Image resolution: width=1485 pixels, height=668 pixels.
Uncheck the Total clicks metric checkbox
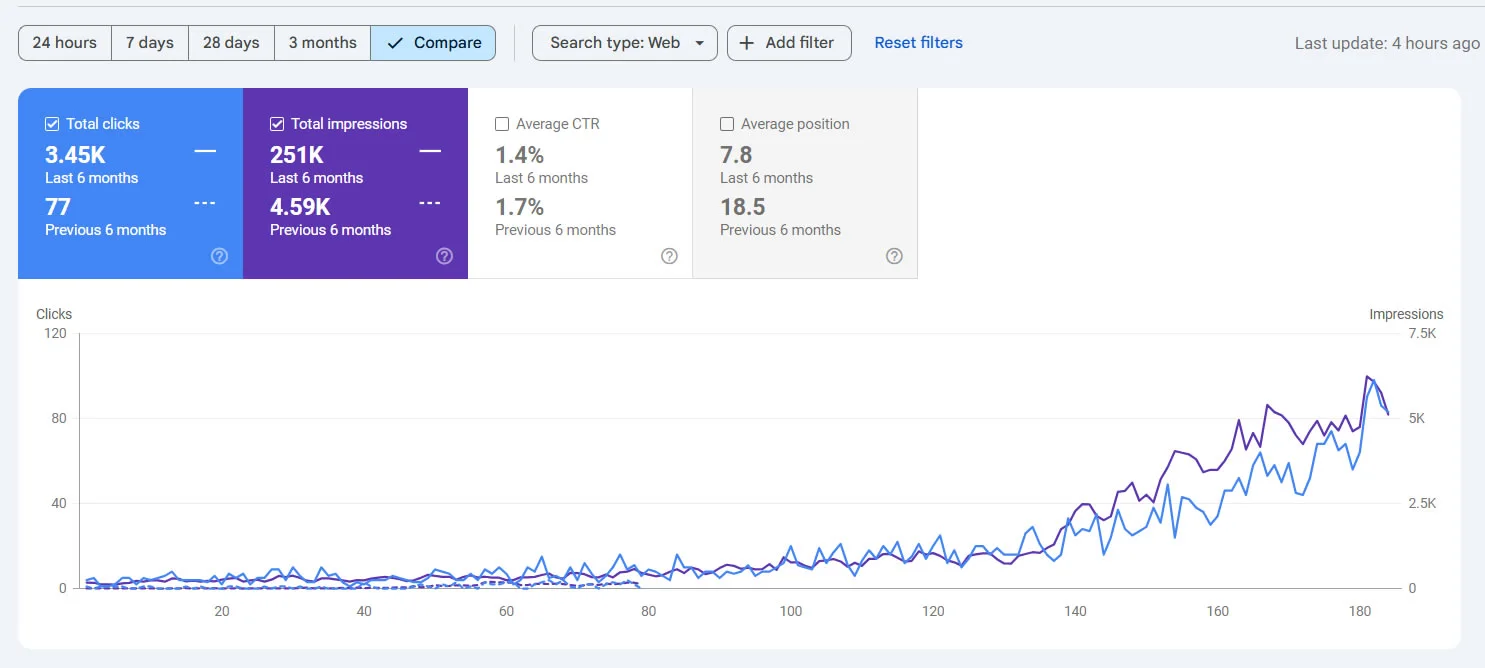(x=52, y=123)
